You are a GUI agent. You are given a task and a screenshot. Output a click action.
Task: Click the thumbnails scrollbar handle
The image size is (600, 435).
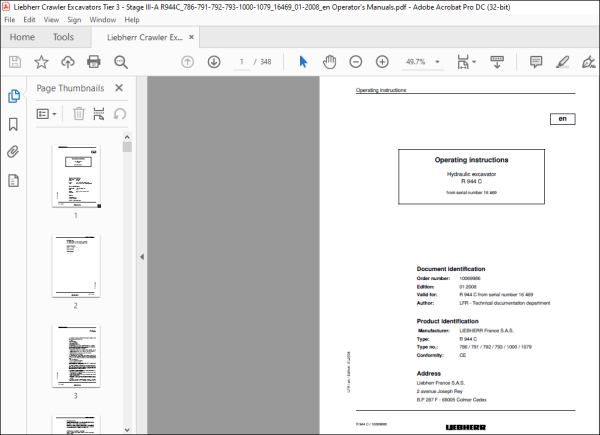(x=127, y=147)
